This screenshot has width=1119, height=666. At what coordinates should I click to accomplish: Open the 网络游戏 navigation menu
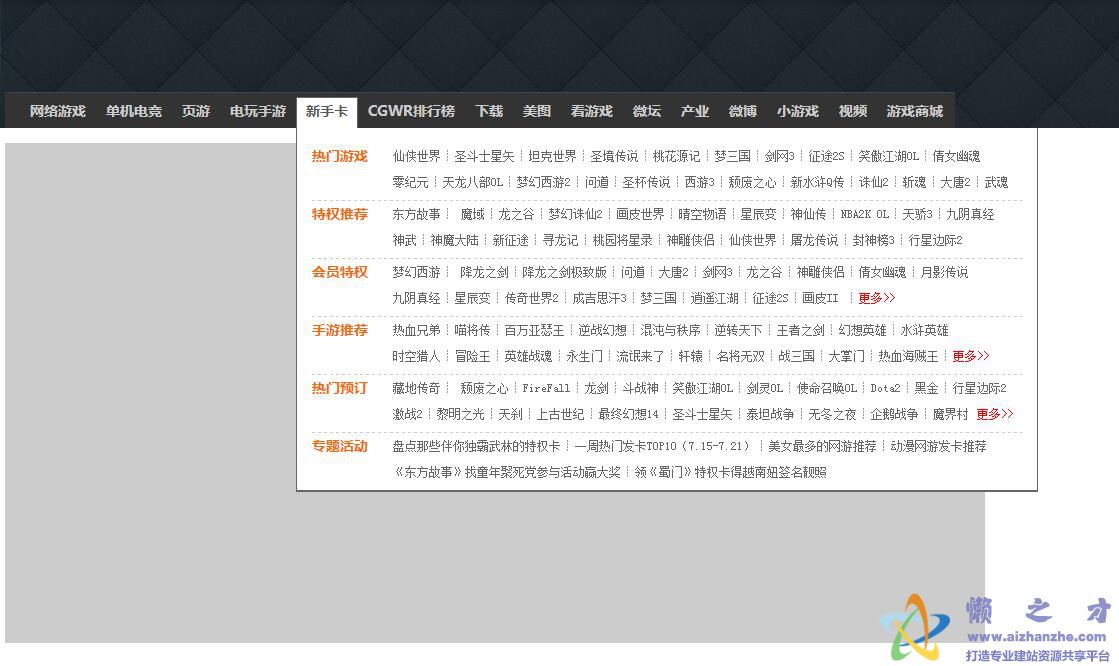coord(58,111)
